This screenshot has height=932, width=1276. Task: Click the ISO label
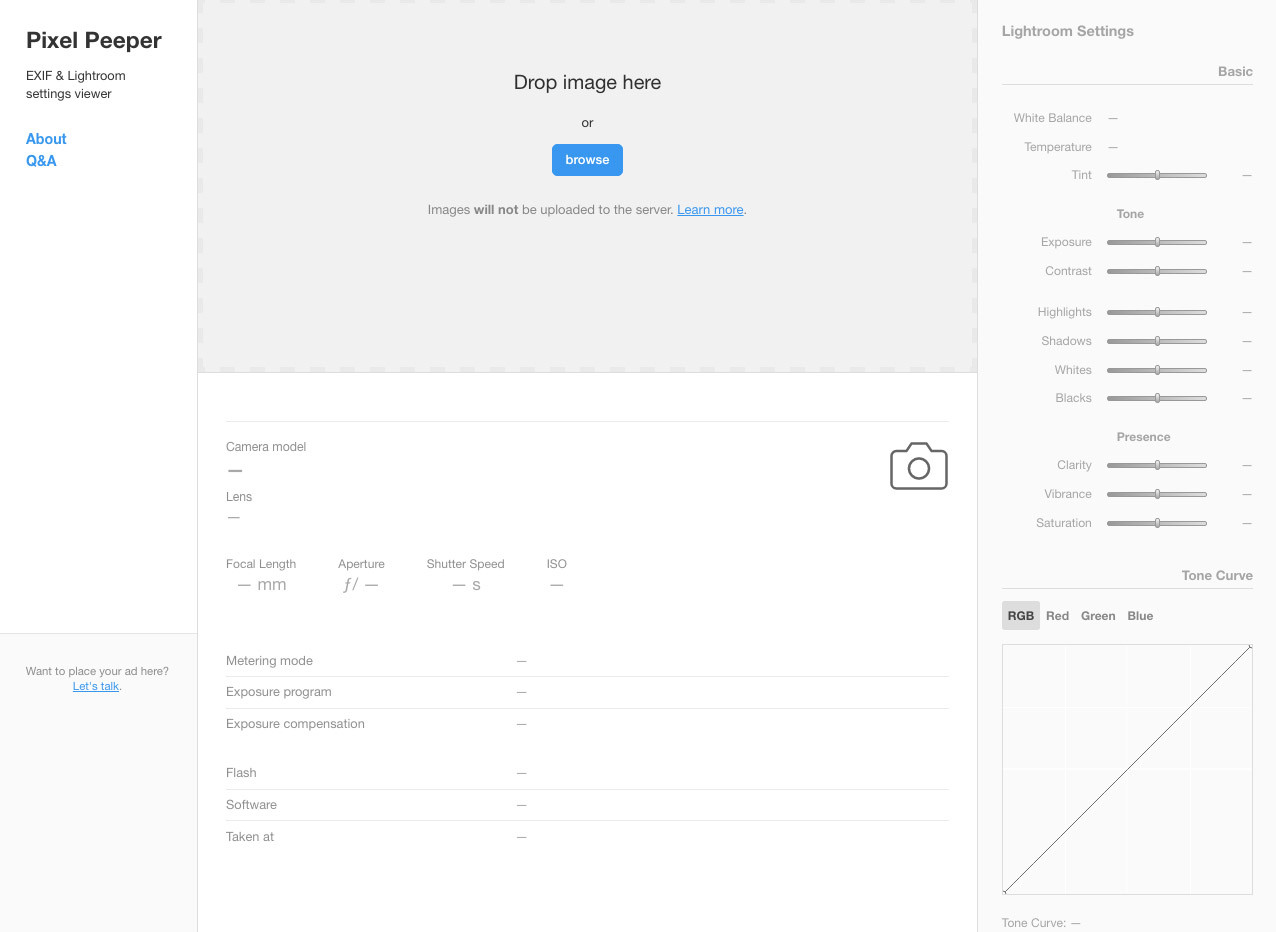(557, 564)
